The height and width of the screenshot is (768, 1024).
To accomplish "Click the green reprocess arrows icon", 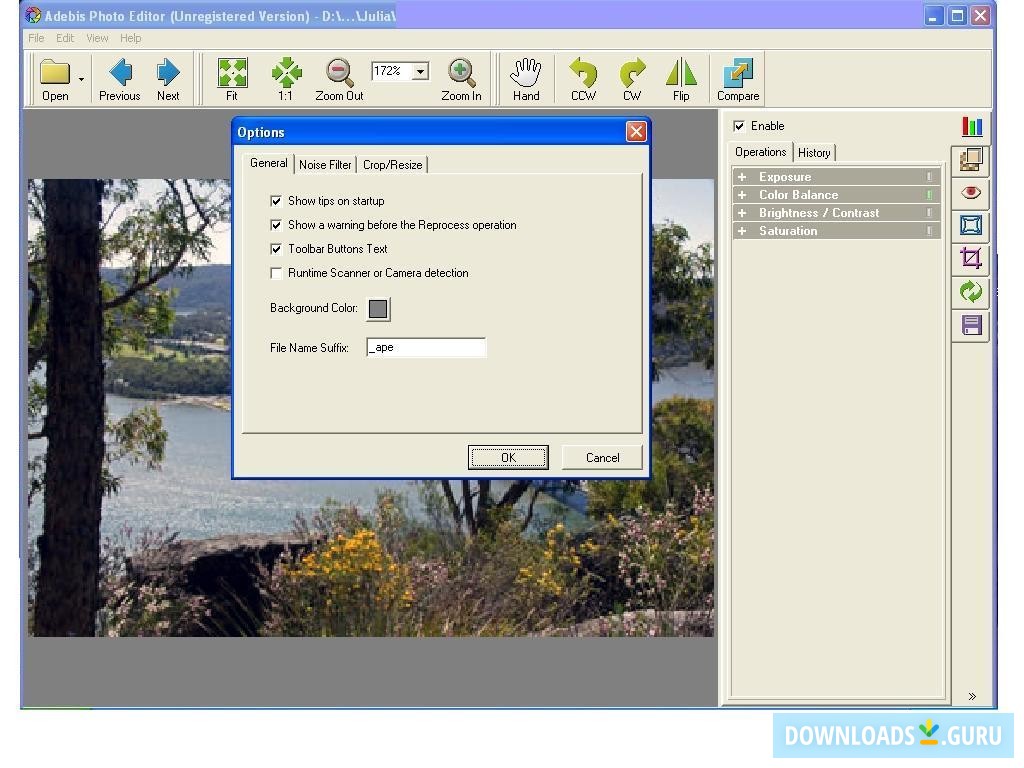I will click(x=971, y=292).
